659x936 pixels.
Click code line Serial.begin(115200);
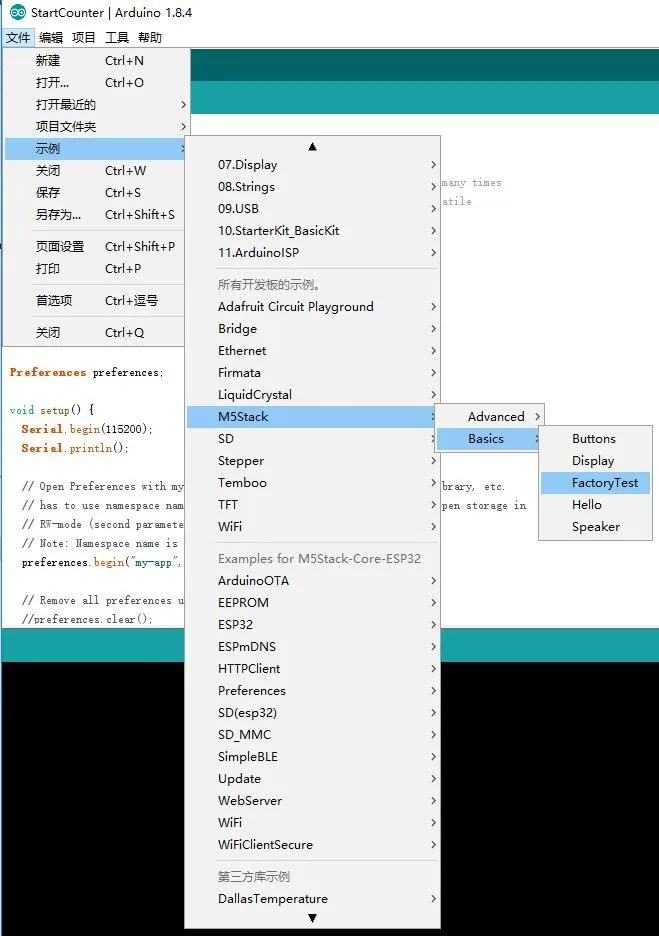point(87,429)
